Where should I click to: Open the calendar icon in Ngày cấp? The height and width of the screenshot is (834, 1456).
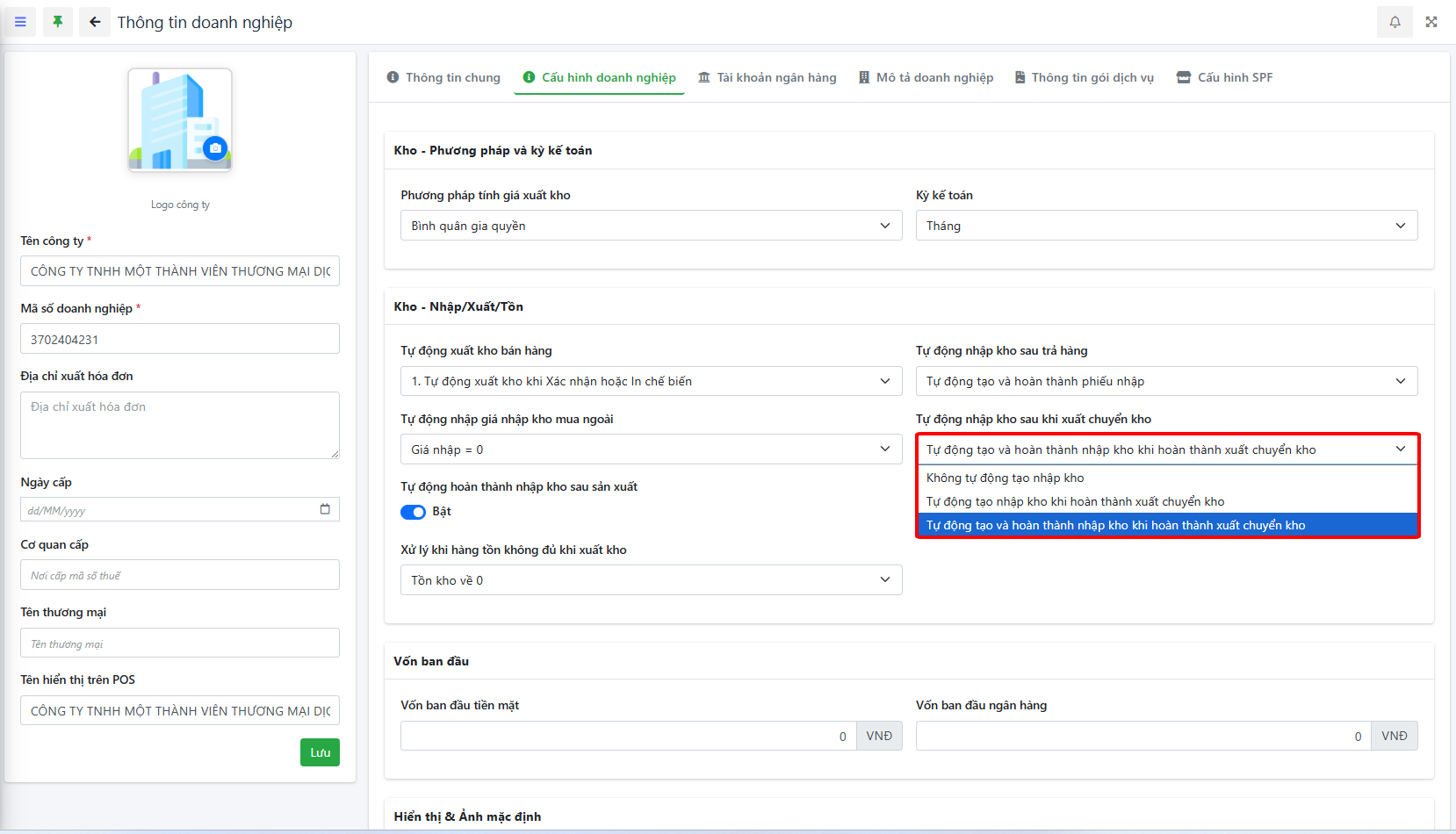coord(325,509)
